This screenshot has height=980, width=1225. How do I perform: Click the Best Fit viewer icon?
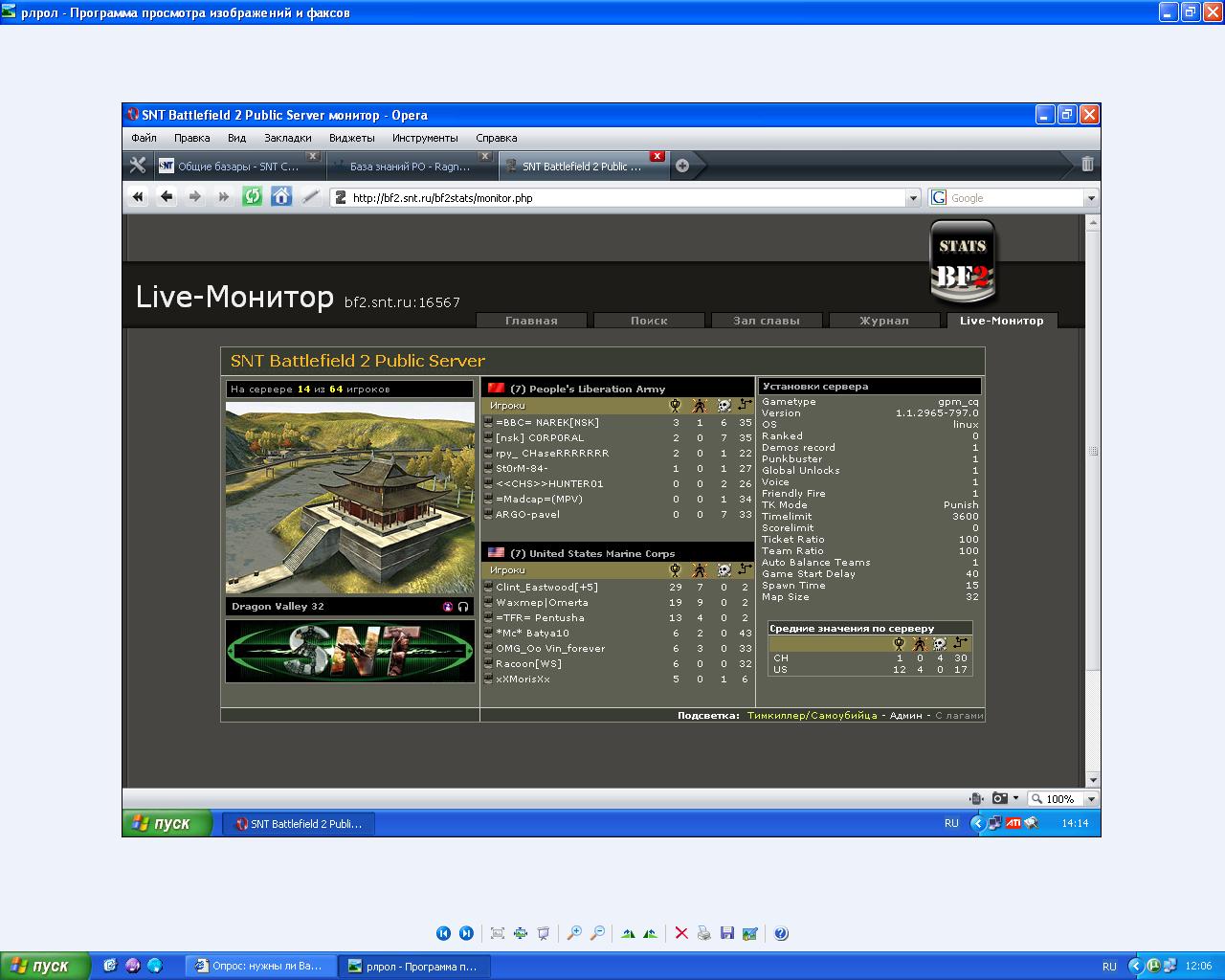click(498, 933)
